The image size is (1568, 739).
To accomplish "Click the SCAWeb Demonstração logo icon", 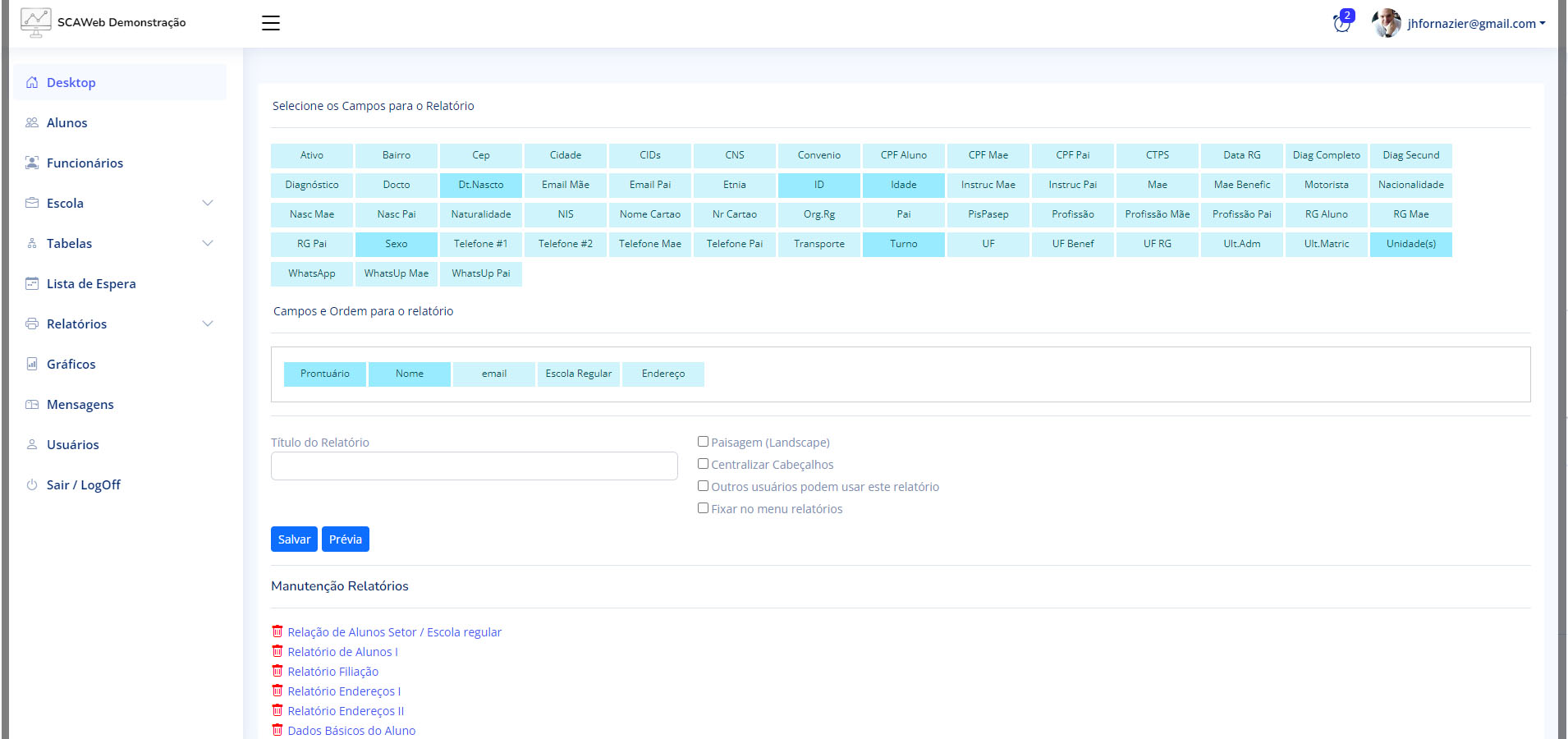I will pos(35,22).
